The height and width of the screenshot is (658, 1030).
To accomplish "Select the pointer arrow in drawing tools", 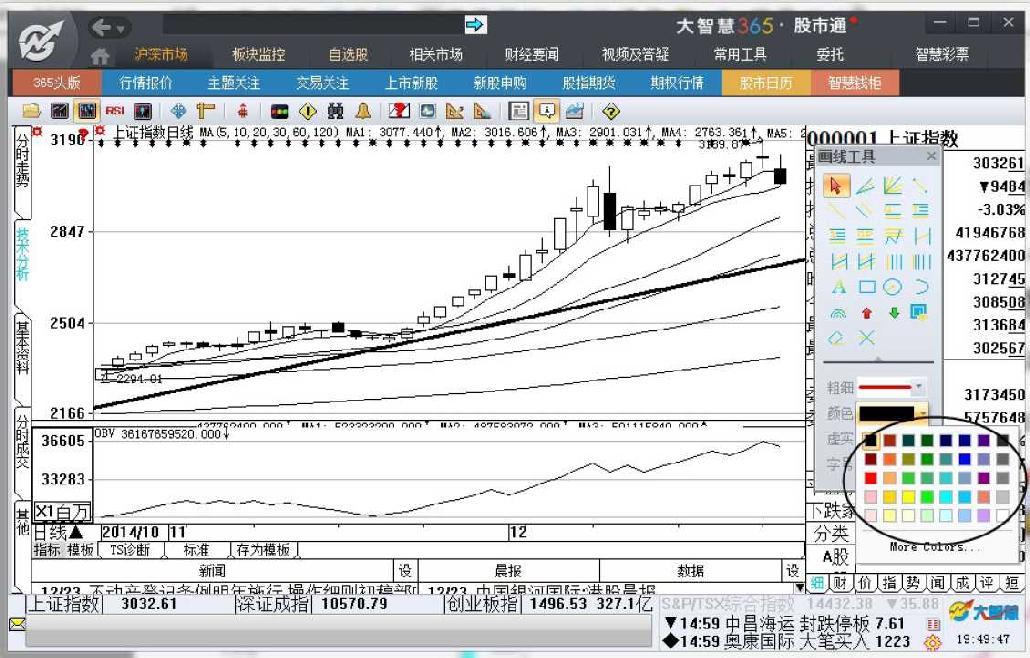I will click(836, 186).
